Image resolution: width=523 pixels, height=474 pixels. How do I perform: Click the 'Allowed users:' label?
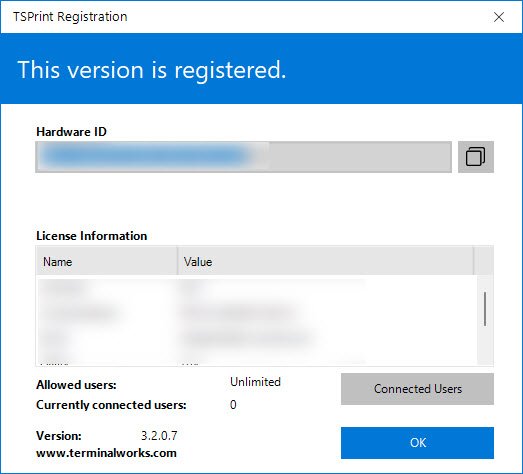[x=76, y=385]
